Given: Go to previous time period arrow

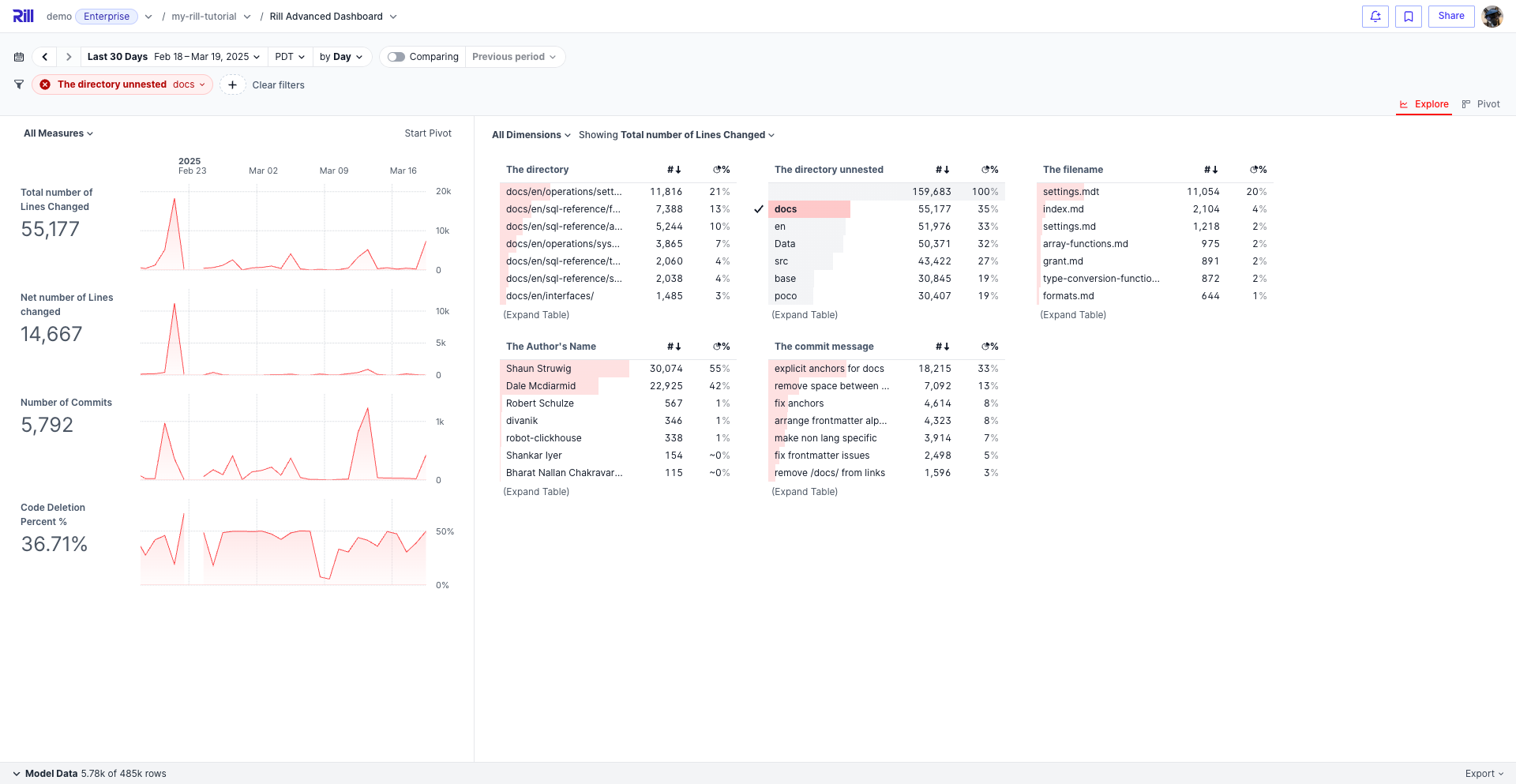Looking at the screenshot, I should [x=45, y=57].
